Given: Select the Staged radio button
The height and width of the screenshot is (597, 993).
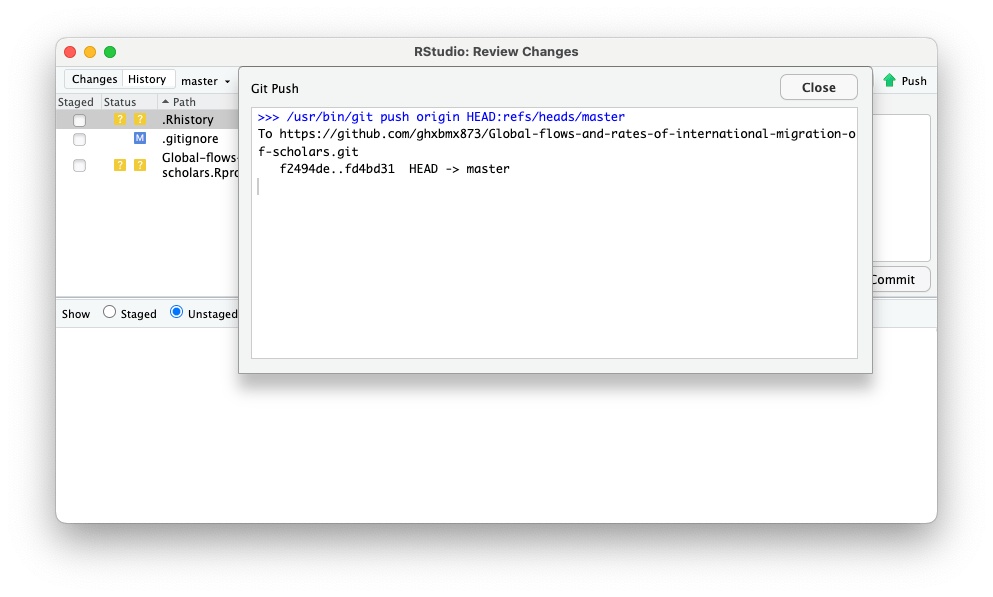Looking at the screenshot, I should [110, 312].
